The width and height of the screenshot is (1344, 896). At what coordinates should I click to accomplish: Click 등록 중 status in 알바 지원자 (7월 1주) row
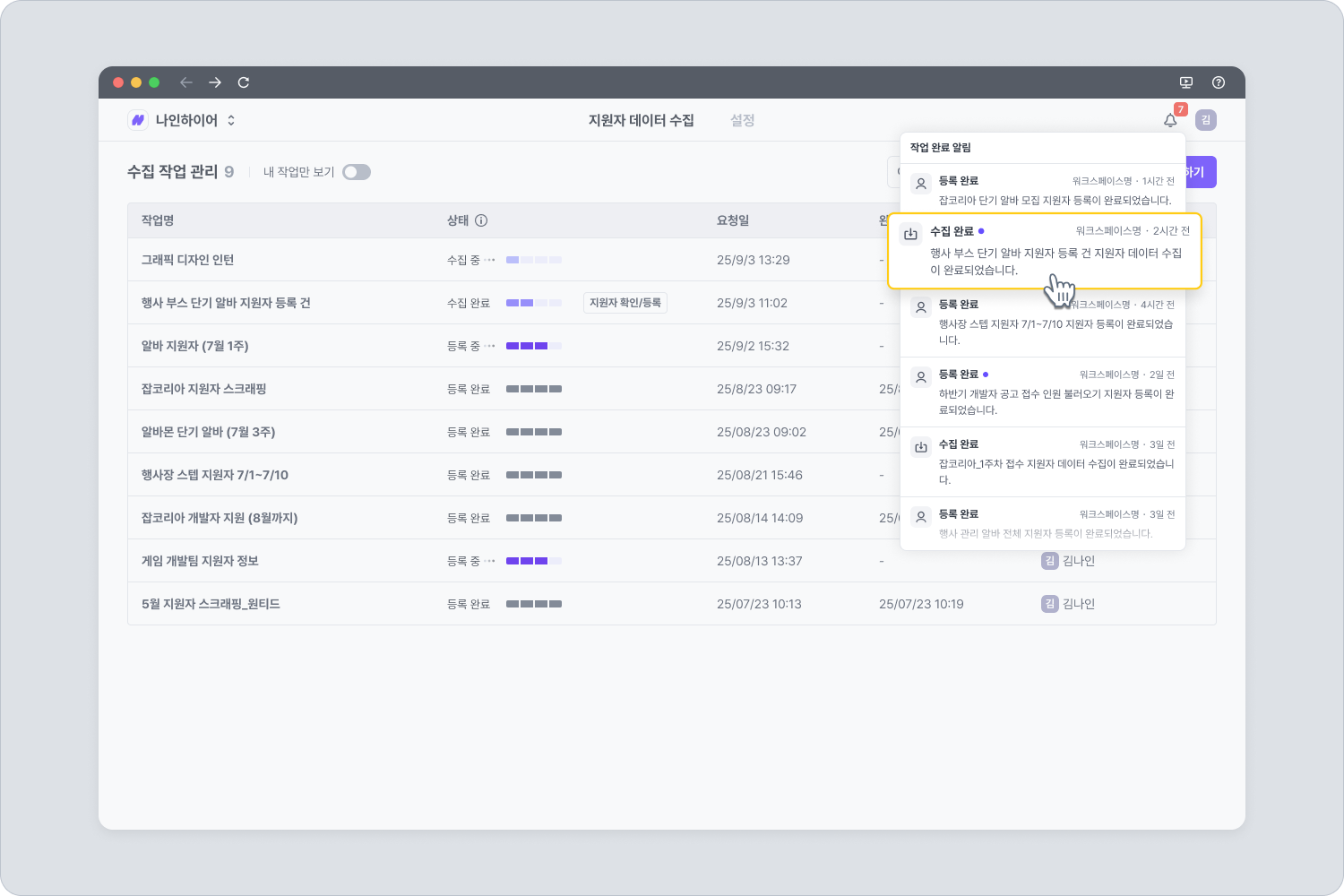pos(463,346)
